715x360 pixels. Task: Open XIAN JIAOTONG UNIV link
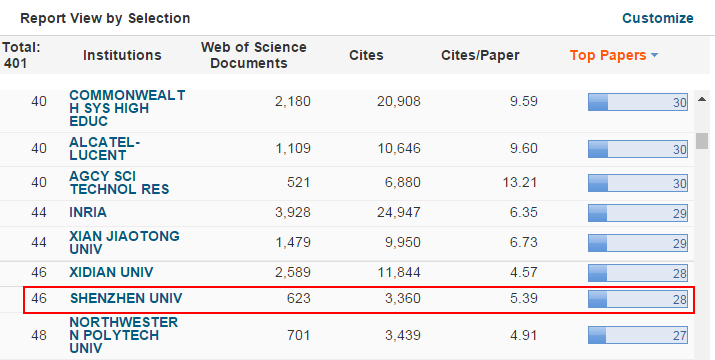[124, 242]
